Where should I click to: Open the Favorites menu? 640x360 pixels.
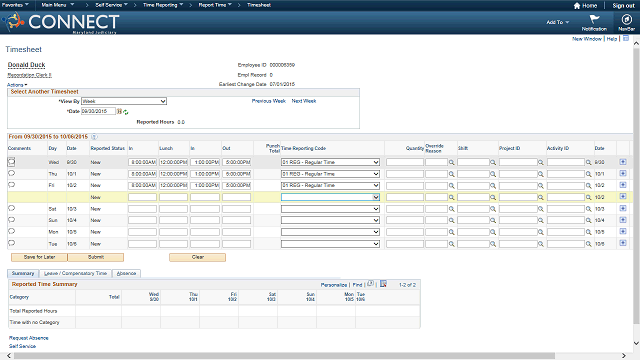pos(15,5)
